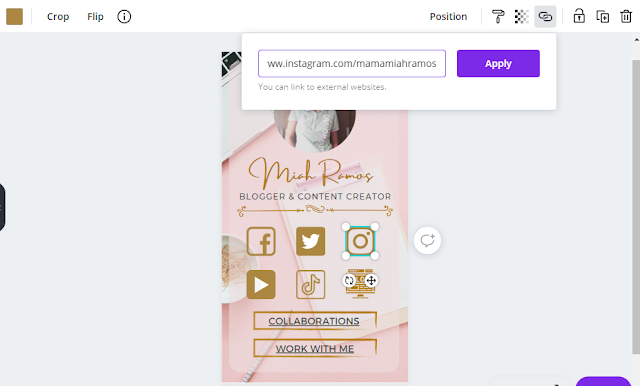Click the duplicate element icon
The height and width of the screenshot is (386, 640).
point(602,17)
